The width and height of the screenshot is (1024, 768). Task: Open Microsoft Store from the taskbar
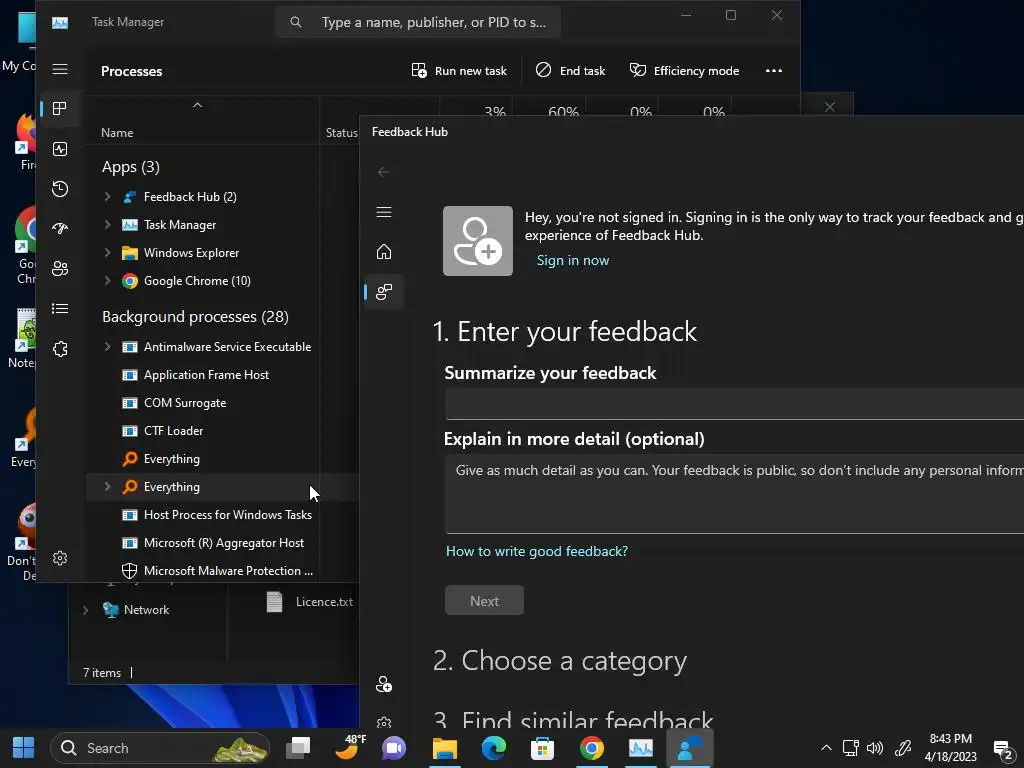[542, 748]
